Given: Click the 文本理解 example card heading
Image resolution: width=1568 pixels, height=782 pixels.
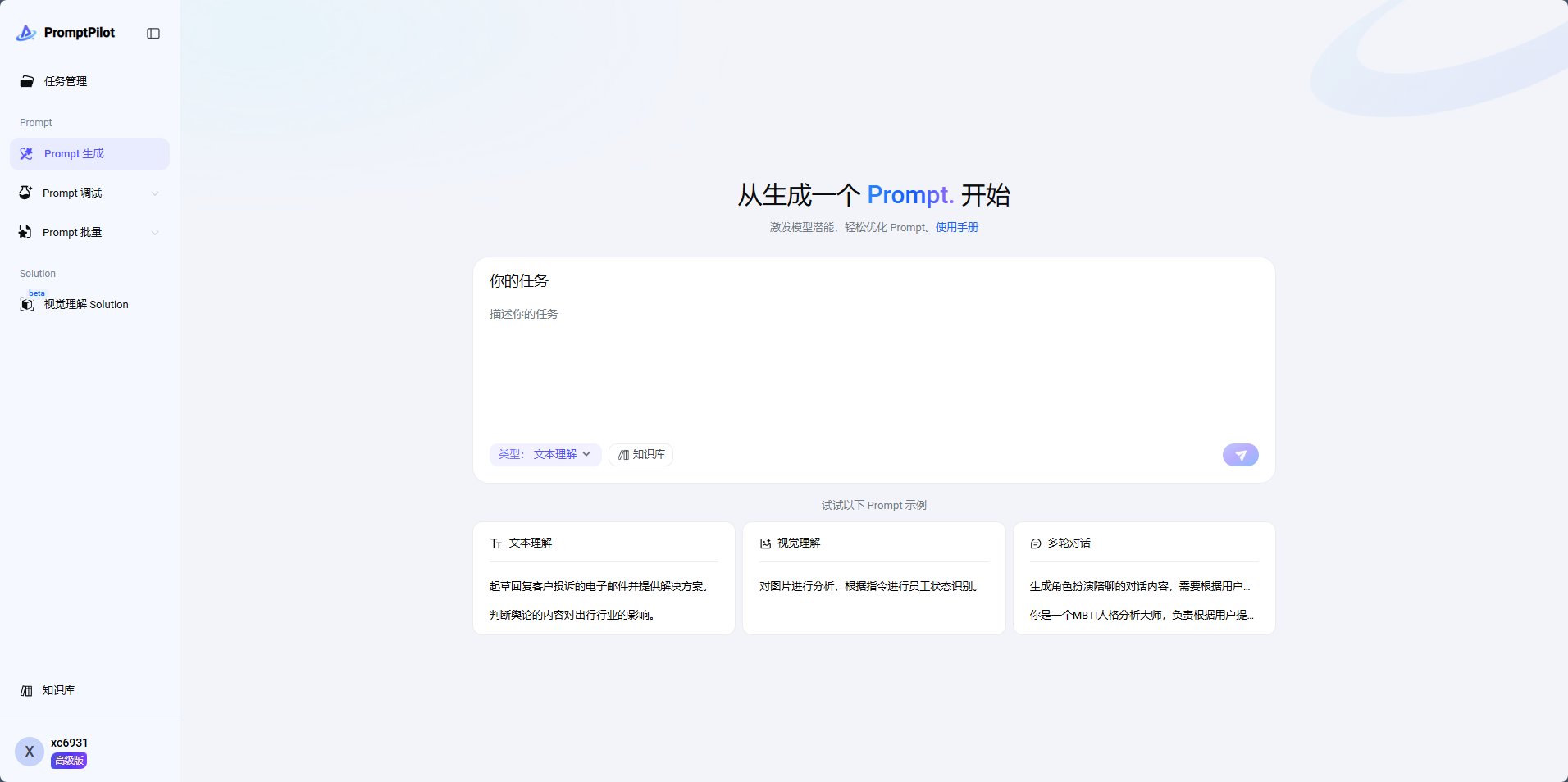Looking at the screenshot, I should (531, 543).
